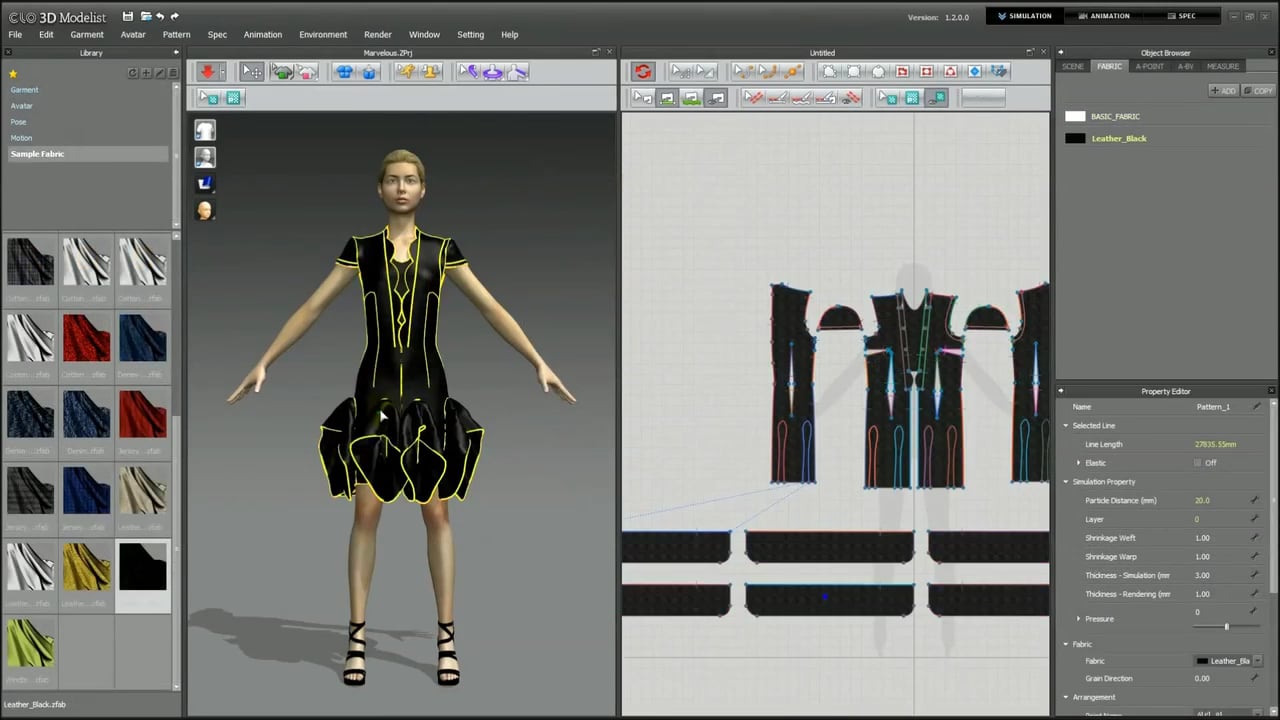The image size is (1280, 720).
Task: Switch to SIMULATION mode
Action: [1024, 16]
